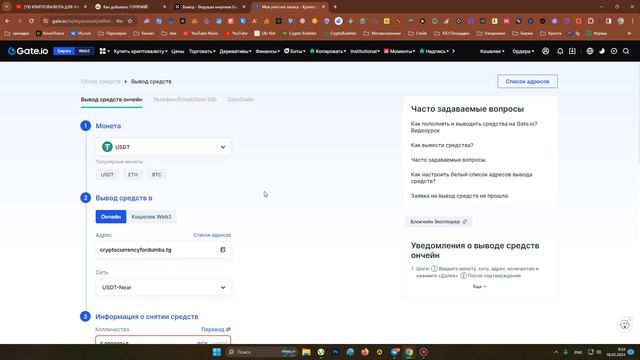The image size is (640, 360).
Task: Open Chrome in the taskbar
Action: tap(409, 352)
